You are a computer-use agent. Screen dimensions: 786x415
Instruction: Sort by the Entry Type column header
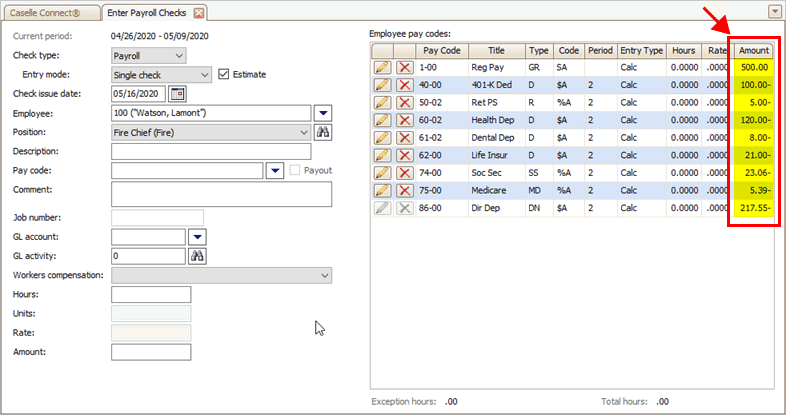point(642,51)
